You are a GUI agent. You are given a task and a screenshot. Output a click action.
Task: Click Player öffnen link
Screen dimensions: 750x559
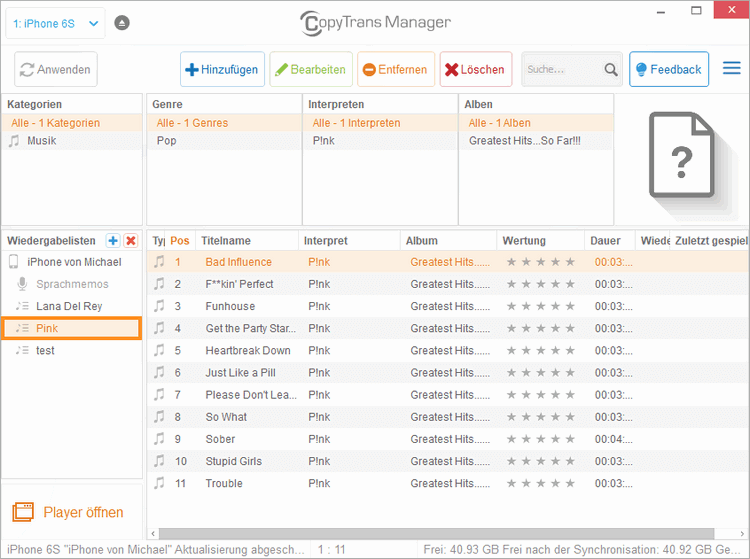tap(83, 512)
